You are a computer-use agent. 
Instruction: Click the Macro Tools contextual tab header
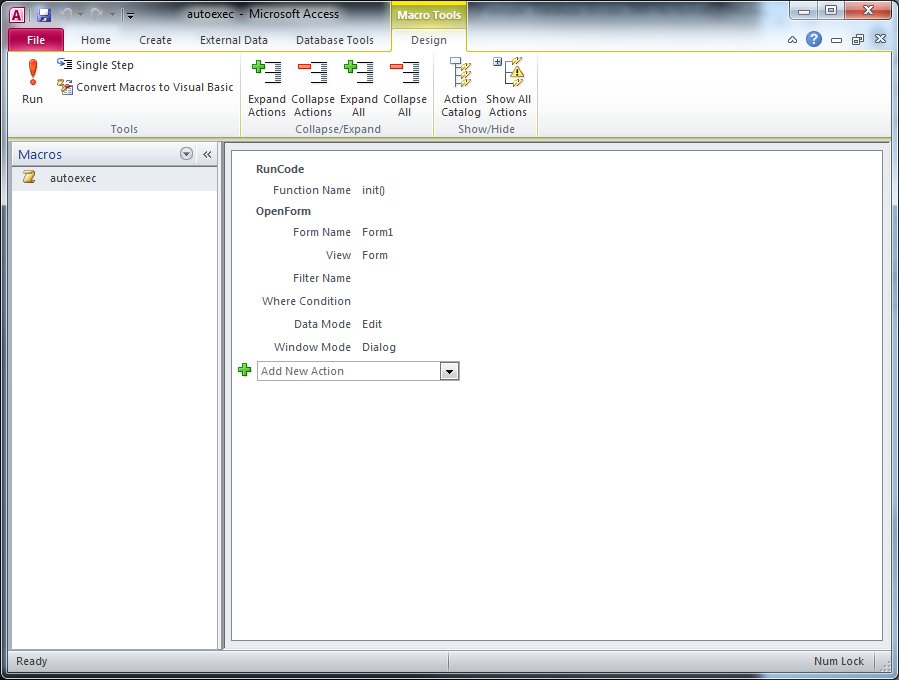pos(429,15)
